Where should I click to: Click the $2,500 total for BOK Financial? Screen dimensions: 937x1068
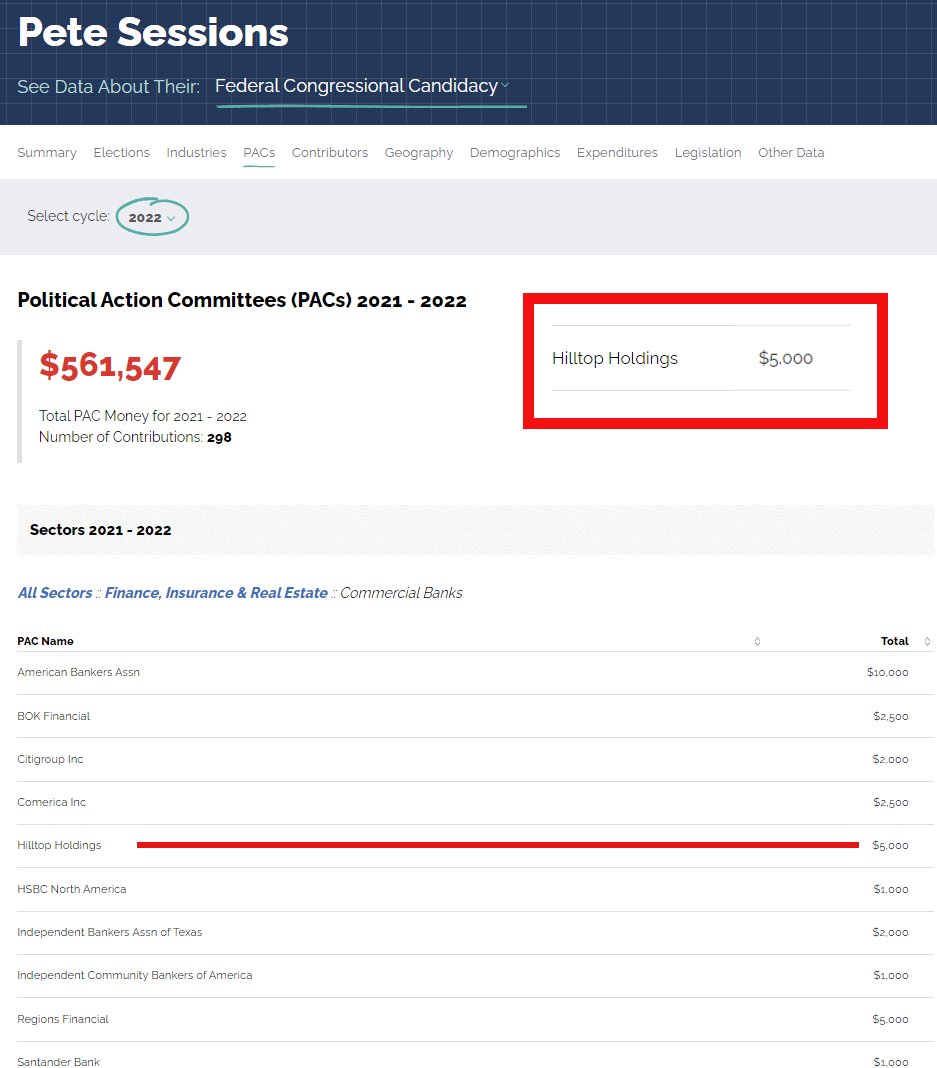coord(891,717)
